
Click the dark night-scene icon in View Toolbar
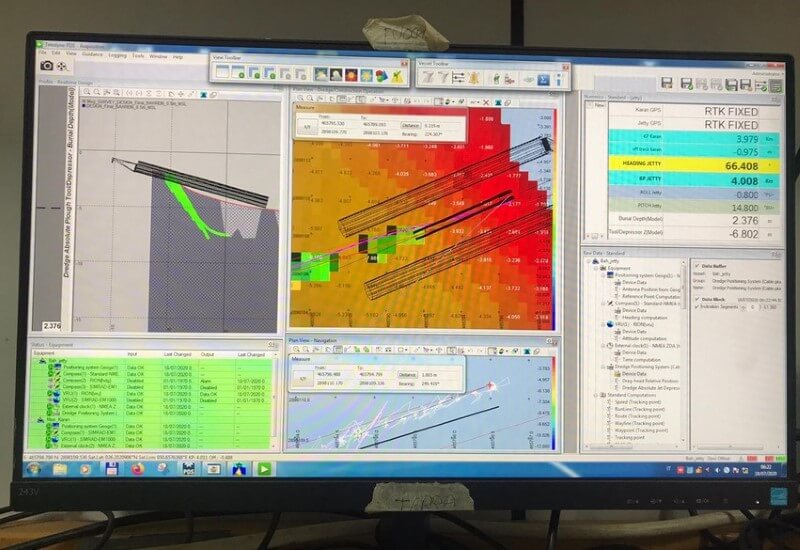click(x=336, y=75)
